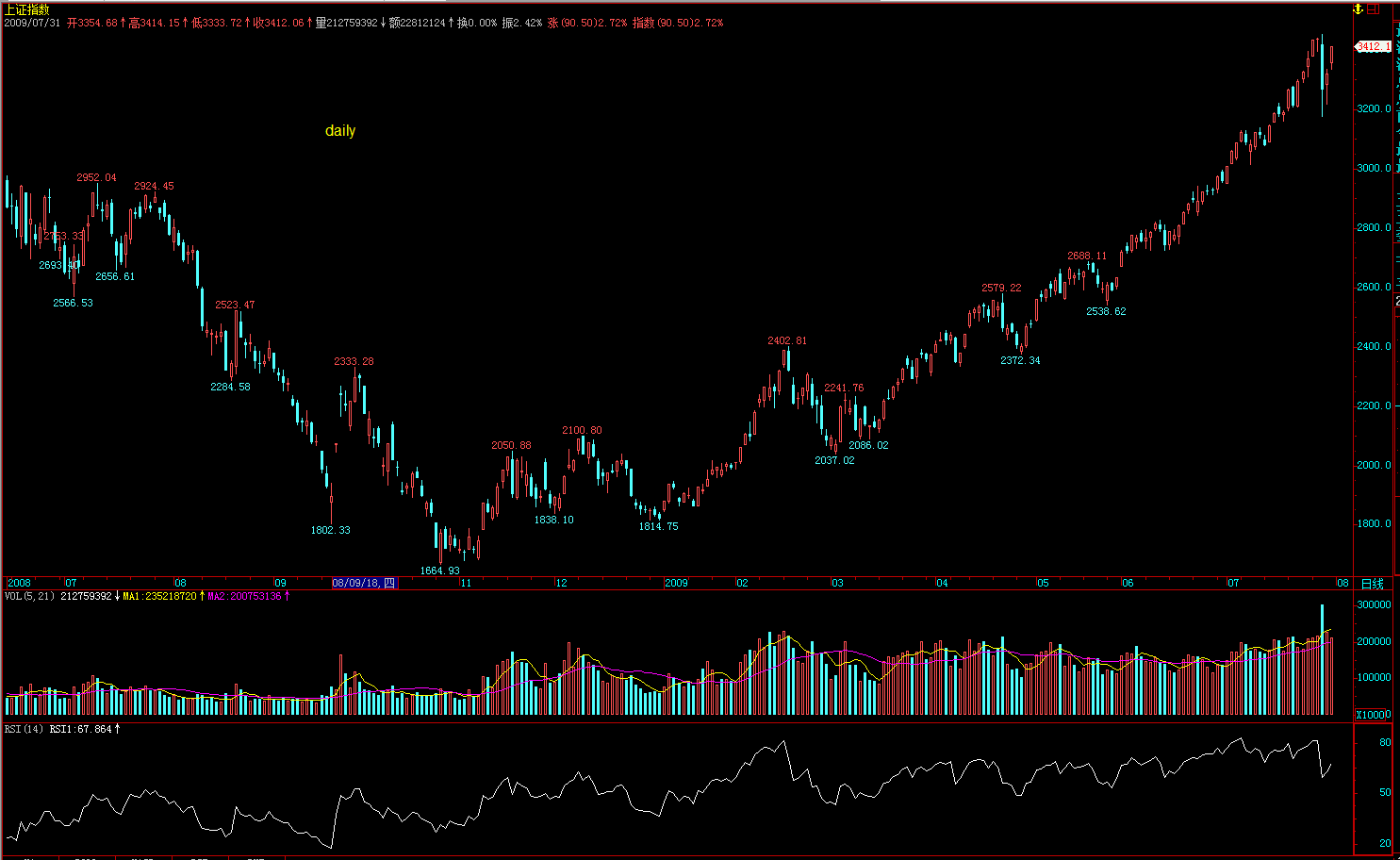Screen dimensions: 1400x860
Task: Select the yellow "daily" chart annotation
Action: tap(340, 131)
